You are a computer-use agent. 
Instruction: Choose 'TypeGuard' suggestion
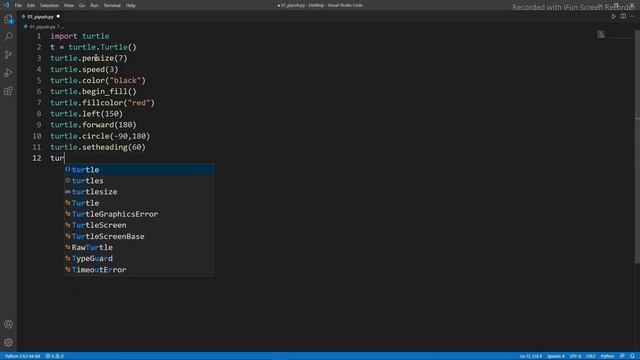(x=139, y=258)
